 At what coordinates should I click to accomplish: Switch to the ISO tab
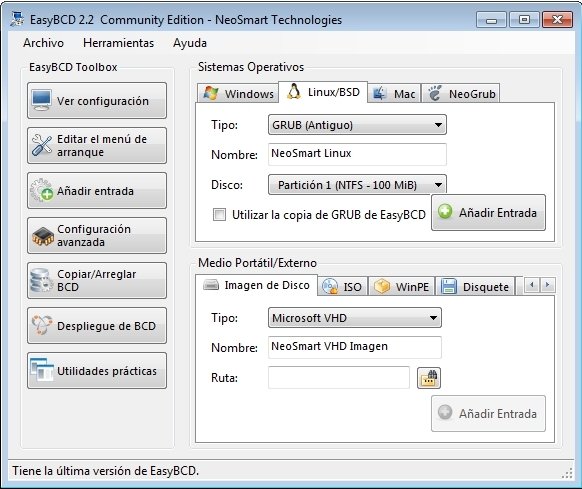(x=343, y=286)
